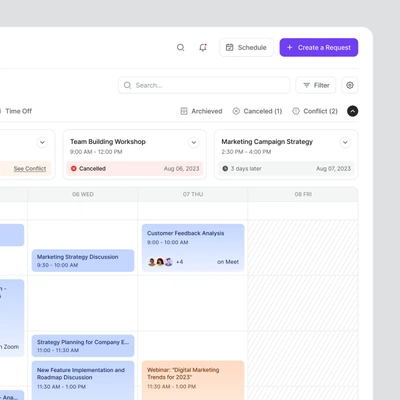Image resolution: width=400 pixels, height=400 pixels.
Task: Click the search magnifier icon in header
Action: [x=180, y=47]
